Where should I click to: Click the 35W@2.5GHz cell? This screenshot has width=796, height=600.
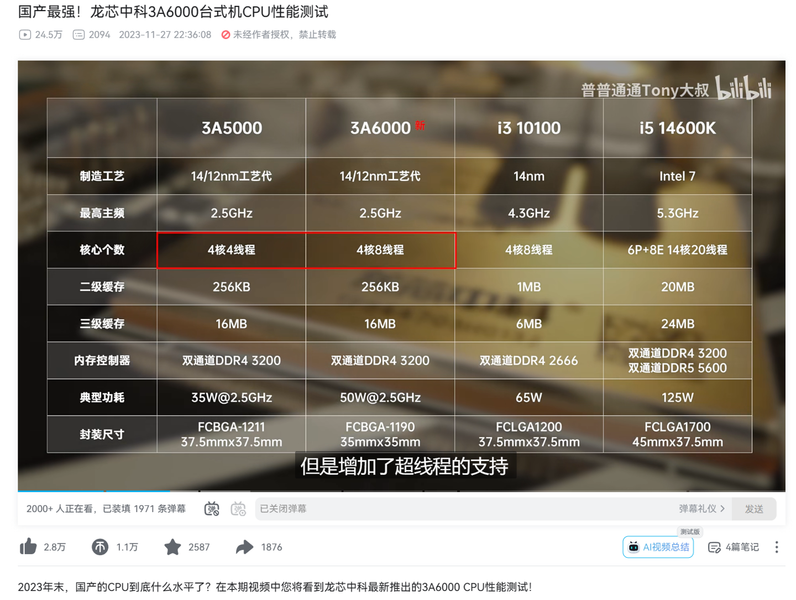pos(231,397)
